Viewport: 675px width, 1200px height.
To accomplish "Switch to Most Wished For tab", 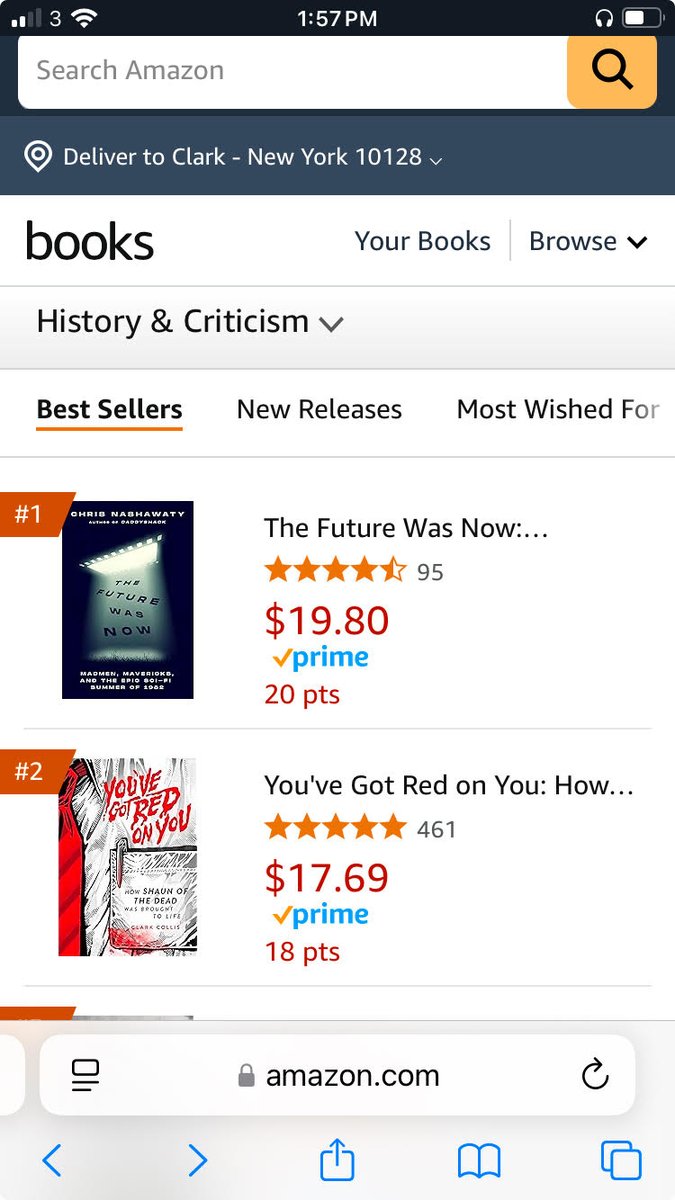I will pyautogui.click(x=558, y=409).
